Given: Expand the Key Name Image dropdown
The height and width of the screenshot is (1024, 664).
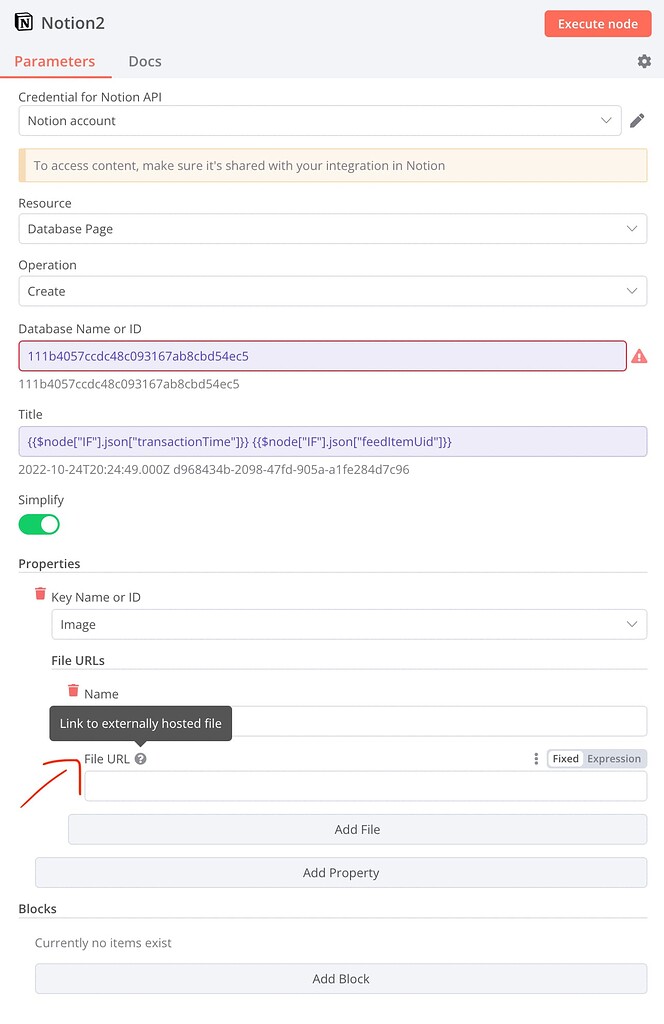Looking at the screenshot, I should click(x=349, y=624).
